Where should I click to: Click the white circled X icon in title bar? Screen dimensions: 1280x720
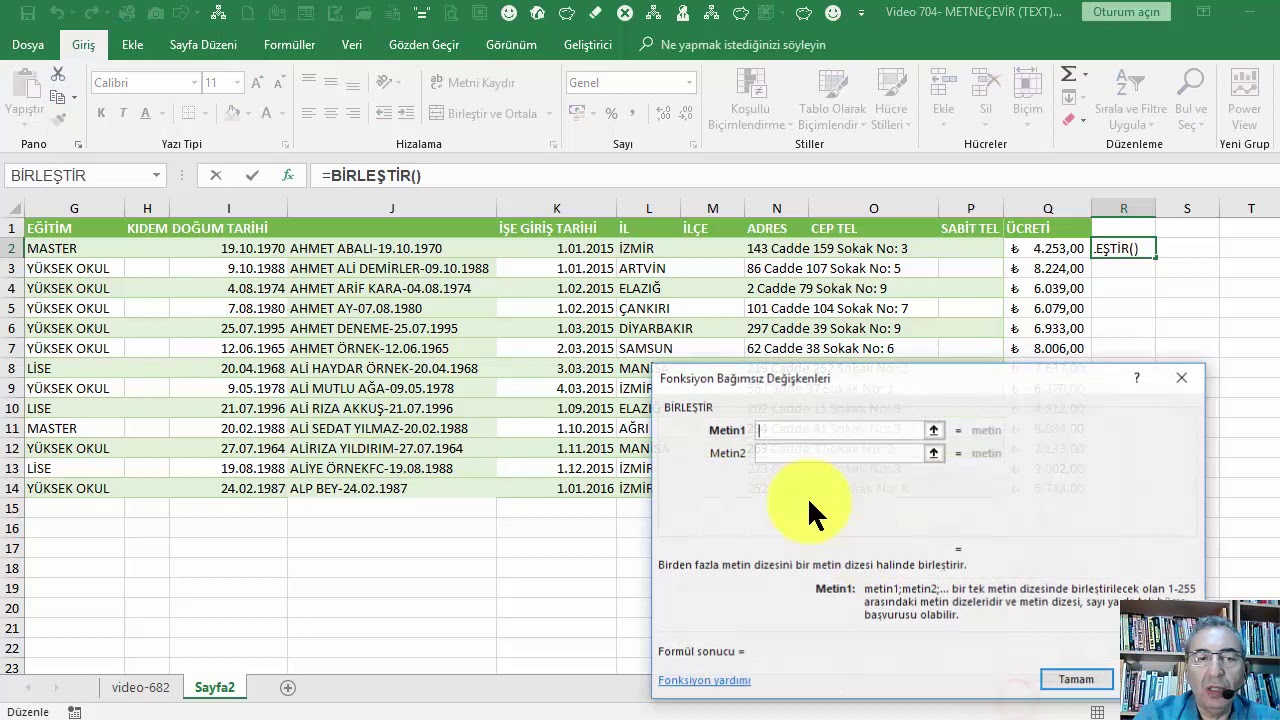click(625, 13)
